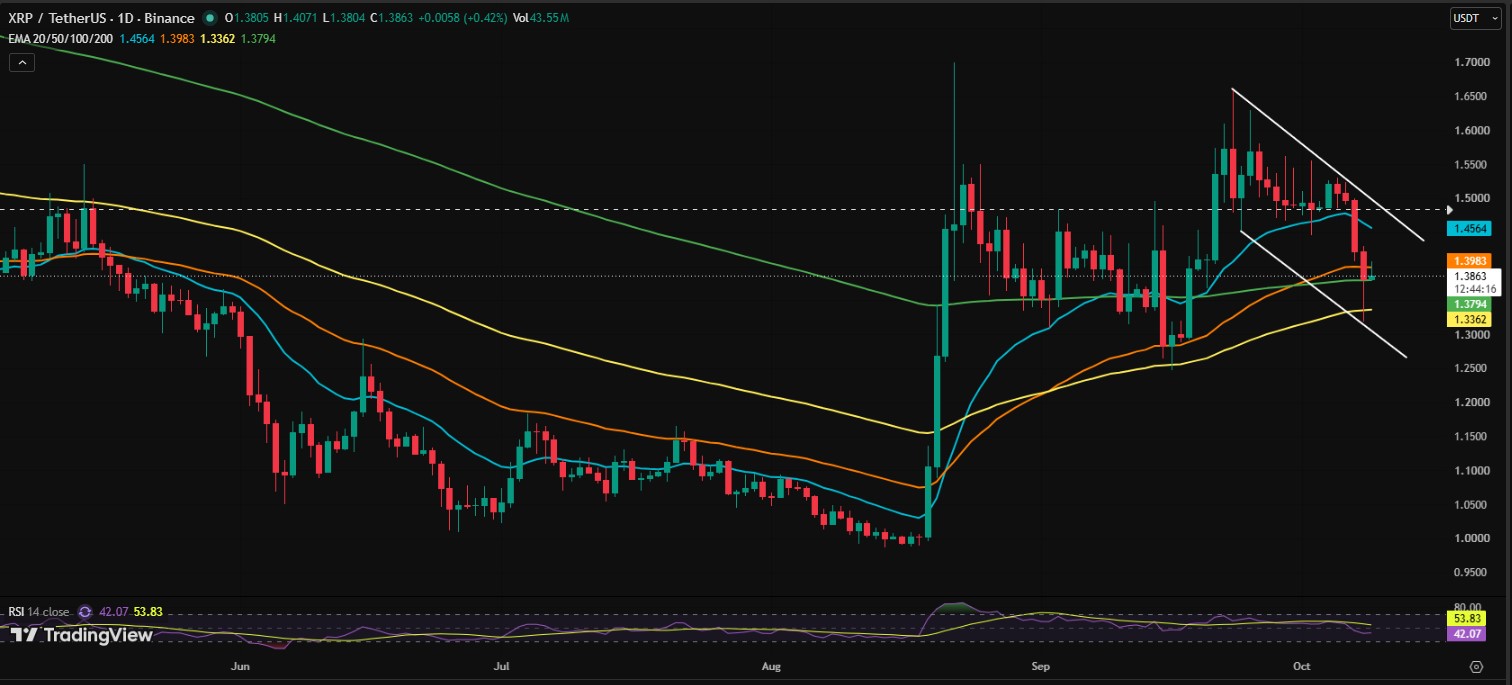Select the upper white descending channel trendline
Viewport: 1512px width, 685px height.
tap(1328, 166)
